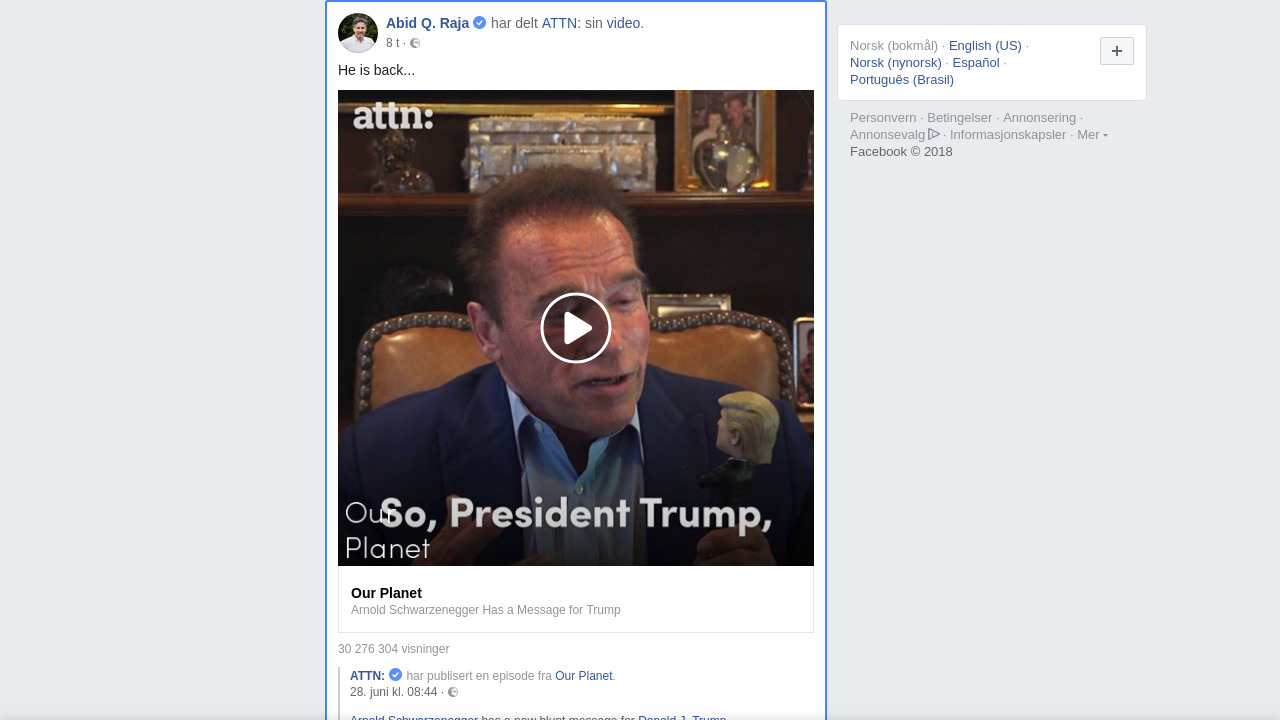This screenshot has height=720, width=1280.
Task: Click the 'Facebook © 2018' footer text
Action: (901, 151)
